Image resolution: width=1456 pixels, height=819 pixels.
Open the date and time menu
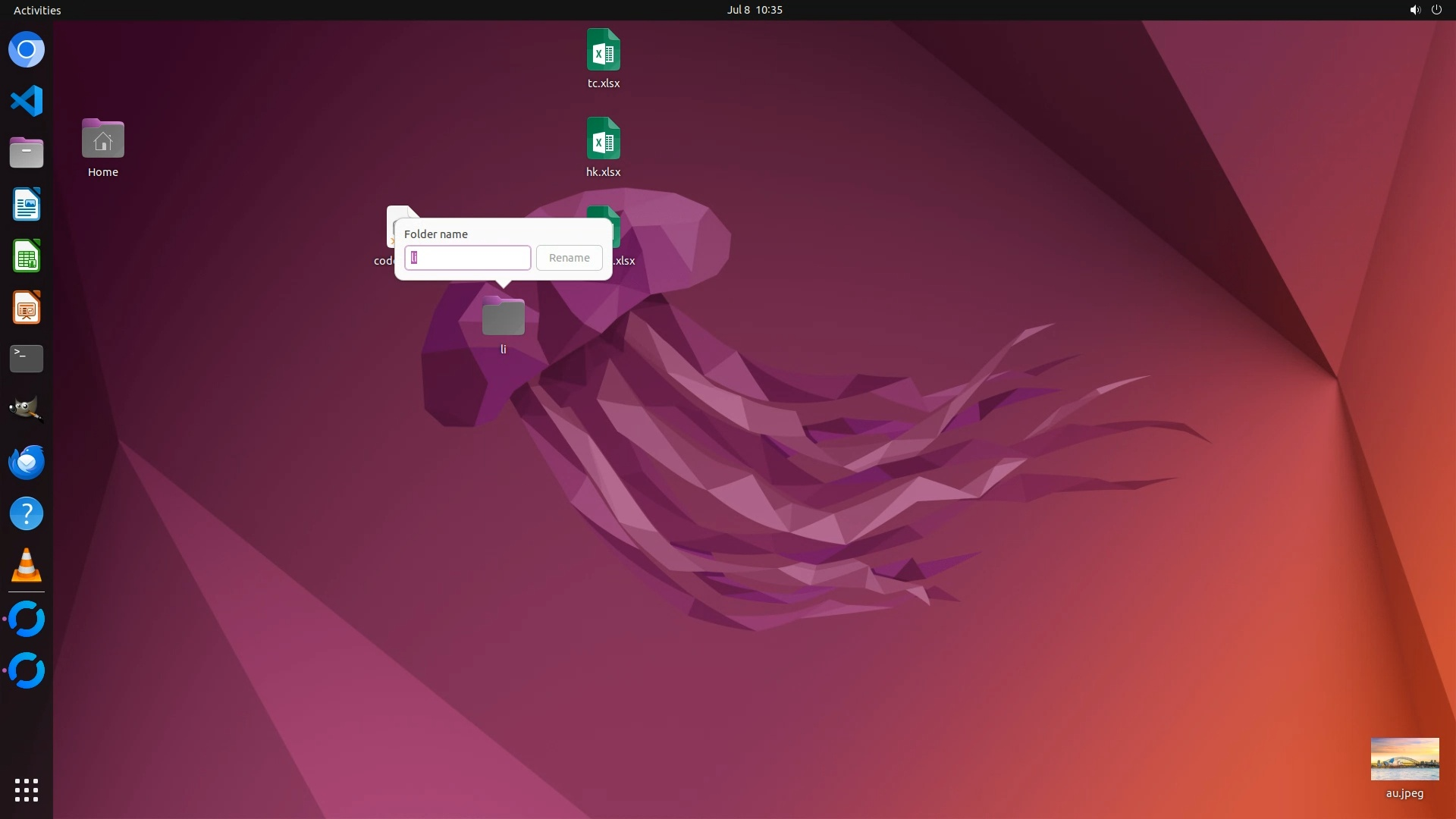[x=754, y=10]
